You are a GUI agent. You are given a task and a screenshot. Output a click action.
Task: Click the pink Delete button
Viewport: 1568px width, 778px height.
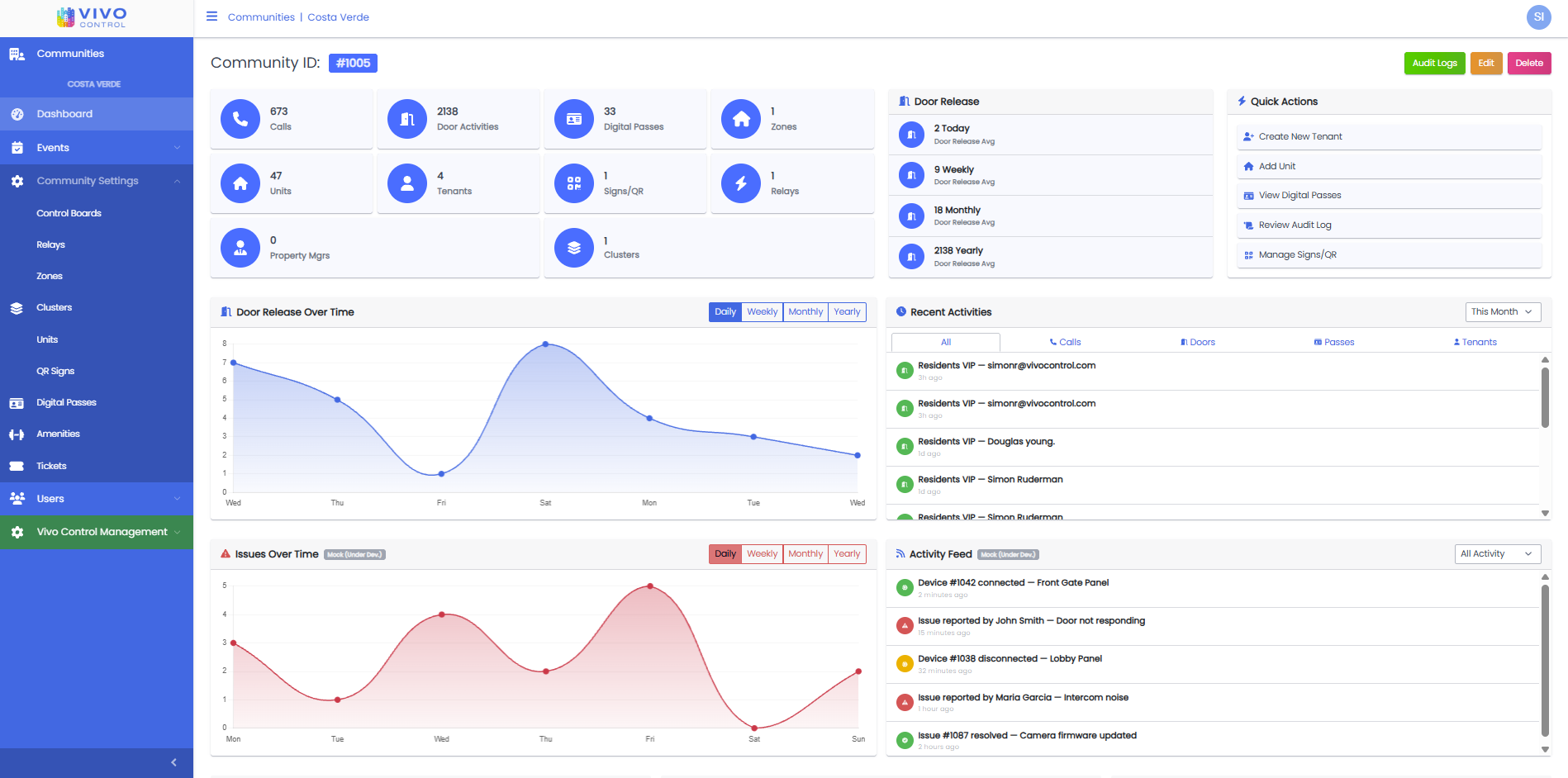pyautogui.click(x=1528, y=63)
